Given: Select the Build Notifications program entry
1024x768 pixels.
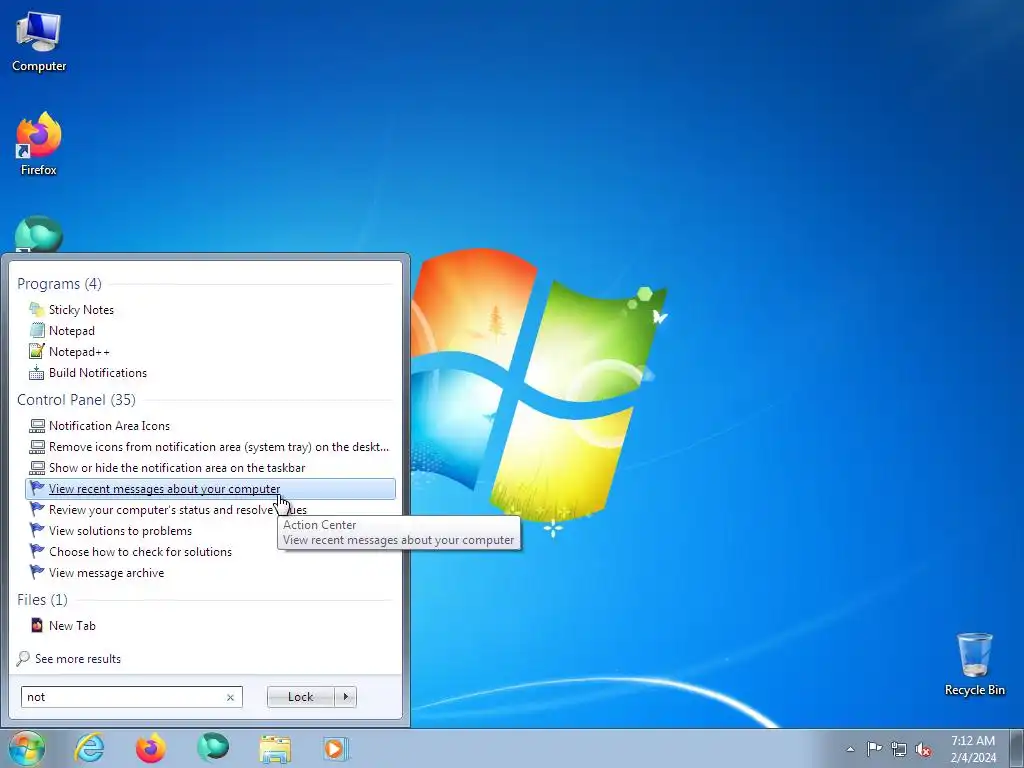Looking at the screenshot, I should [x=210, y=372].
